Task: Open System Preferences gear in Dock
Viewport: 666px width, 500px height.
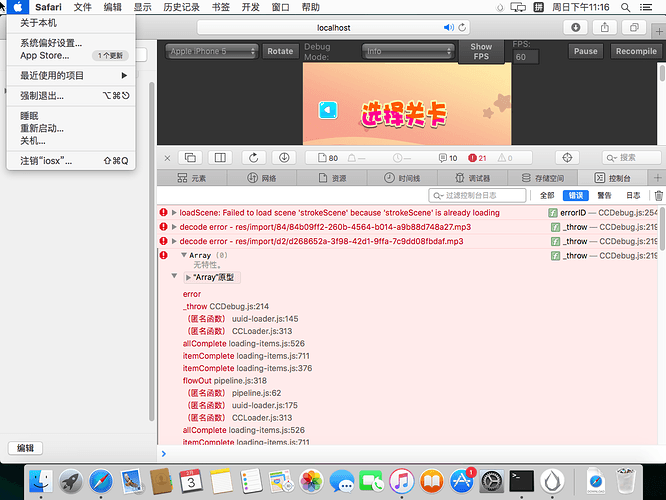Action: point(492,481)
